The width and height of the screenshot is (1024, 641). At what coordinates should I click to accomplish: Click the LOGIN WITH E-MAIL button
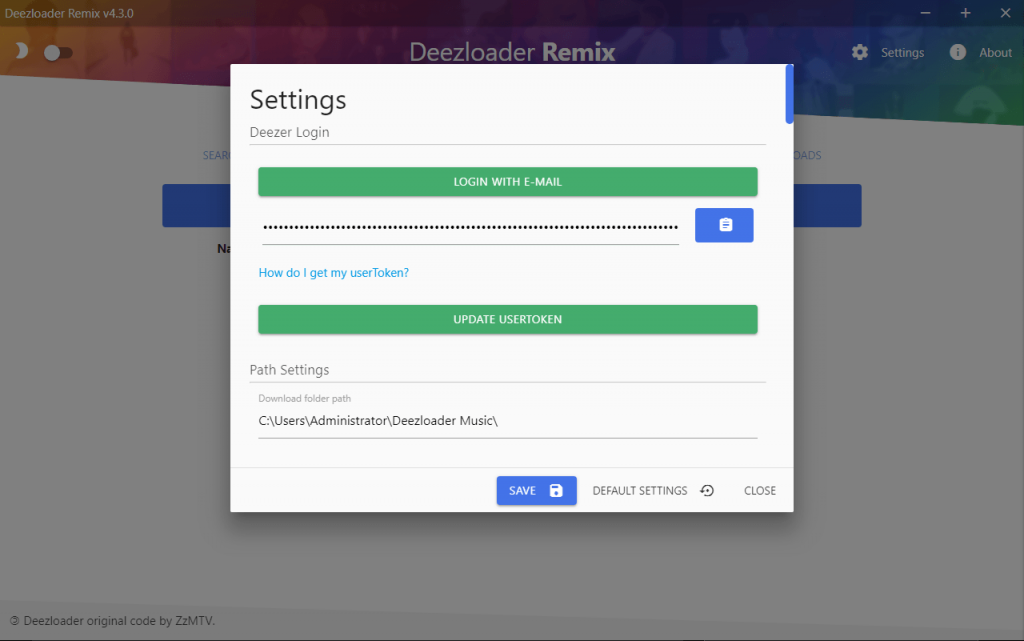pos(507,181)
